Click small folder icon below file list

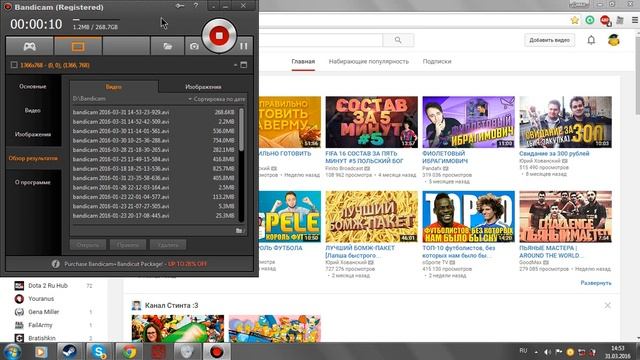point(240,231)
